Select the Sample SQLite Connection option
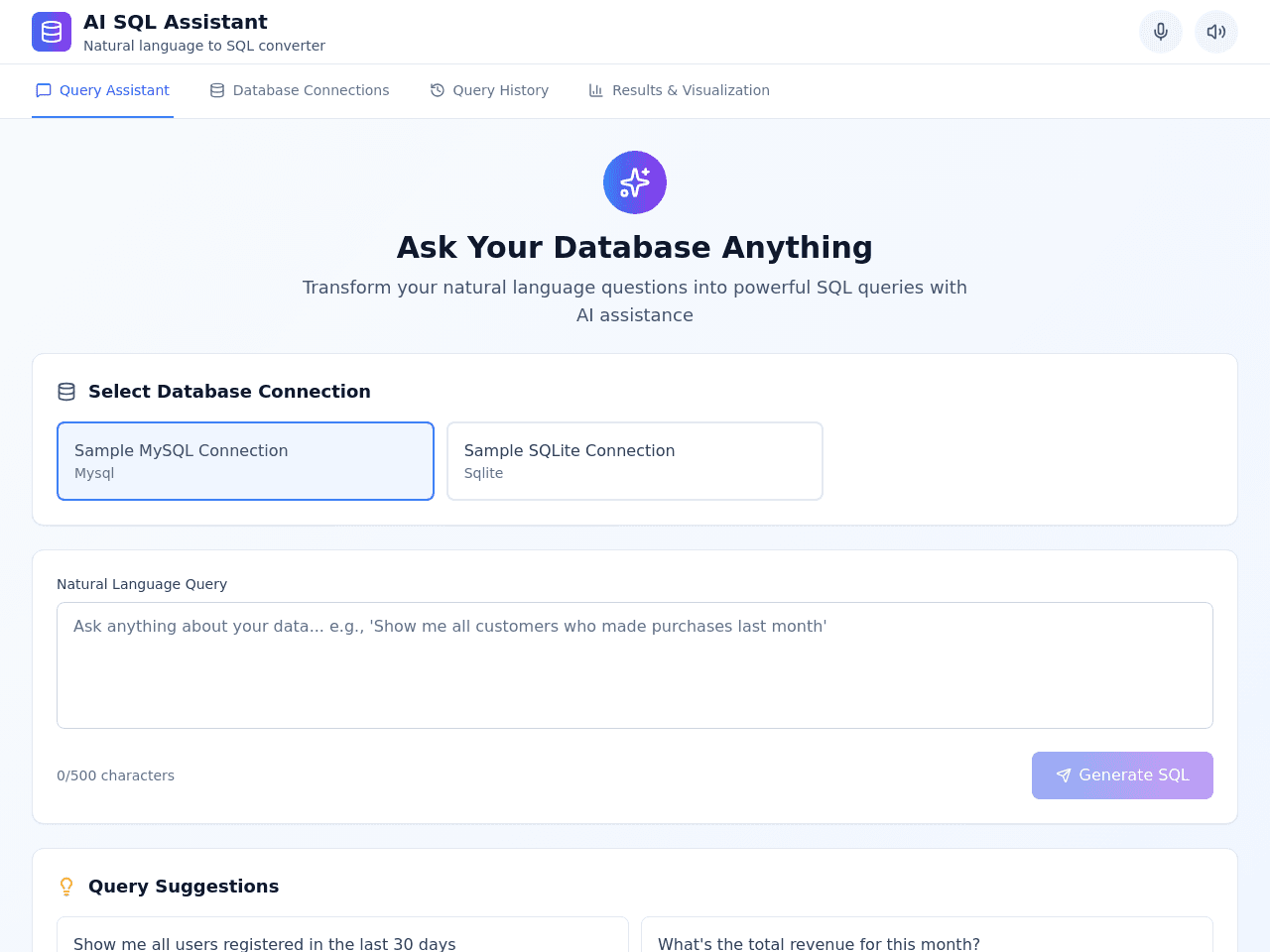Viewport: 1270px width, 952px height. pos(635,461)
